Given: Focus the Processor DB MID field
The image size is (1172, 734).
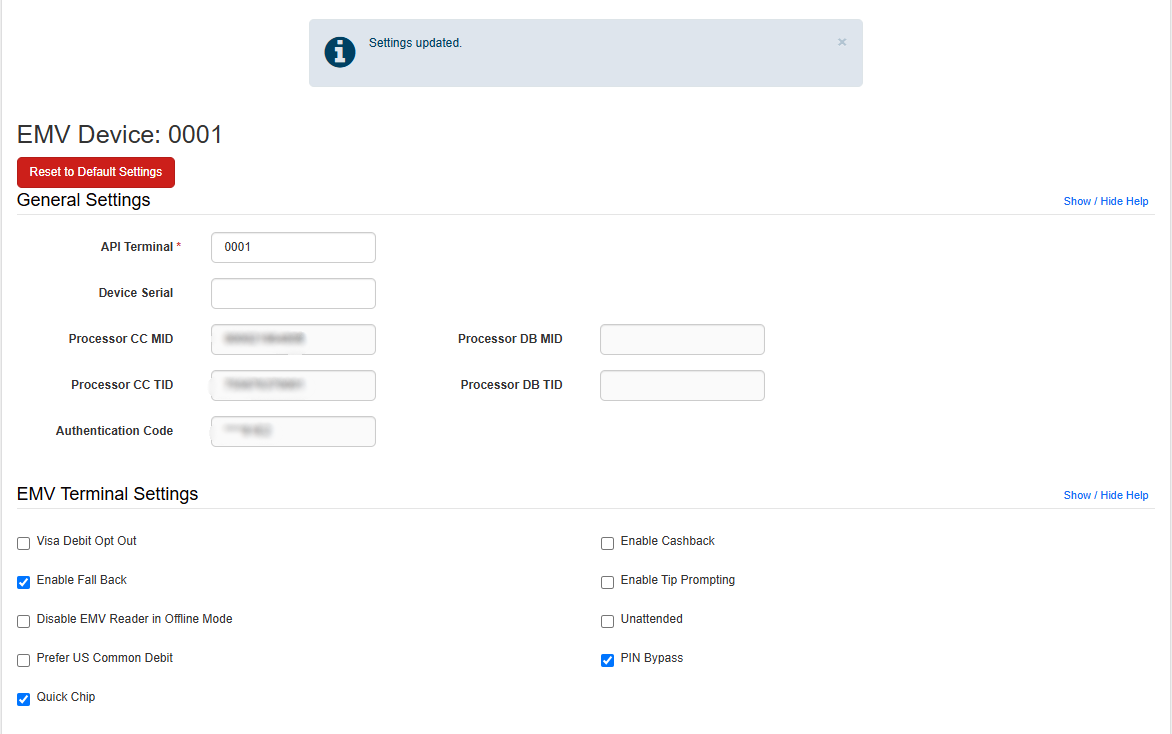Looking at the screenshot, I should pyautogui.click(x=682, y=339).
